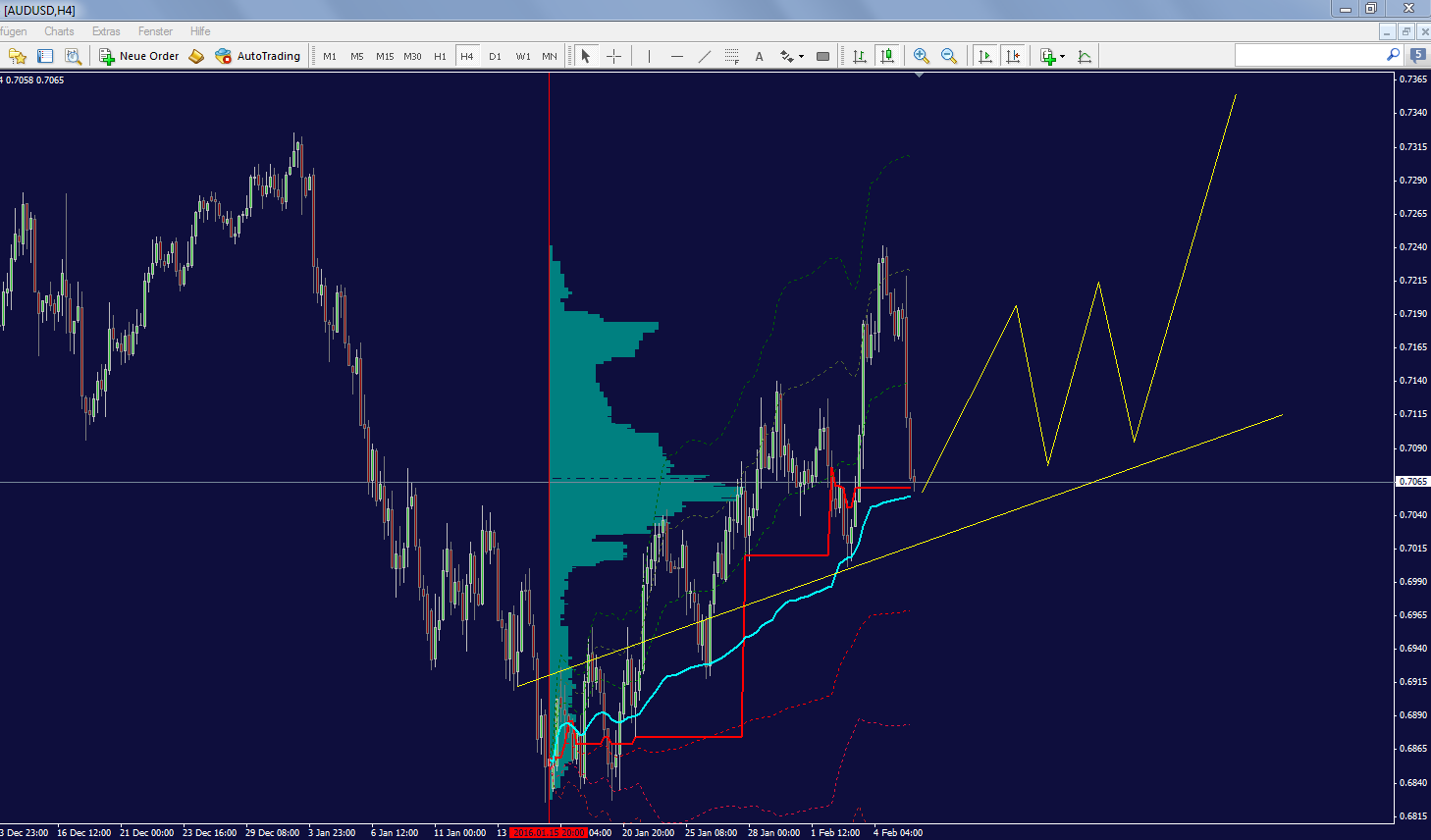Select the vertical line drawing tool
This screenshot has height=840, width=1431.
[649, 56]
